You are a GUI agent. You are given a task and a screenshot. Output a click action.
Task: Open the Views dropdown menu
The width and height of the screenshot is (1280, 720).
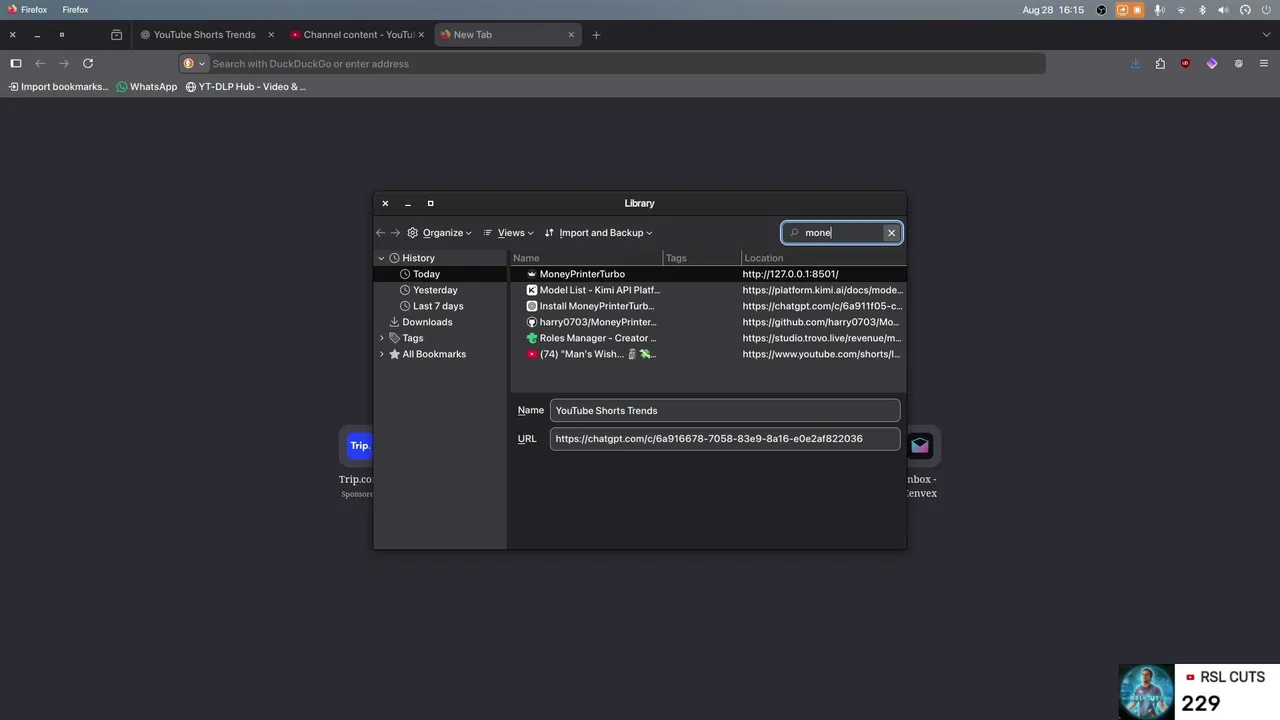pyautogui.click(x=508, y=233)
